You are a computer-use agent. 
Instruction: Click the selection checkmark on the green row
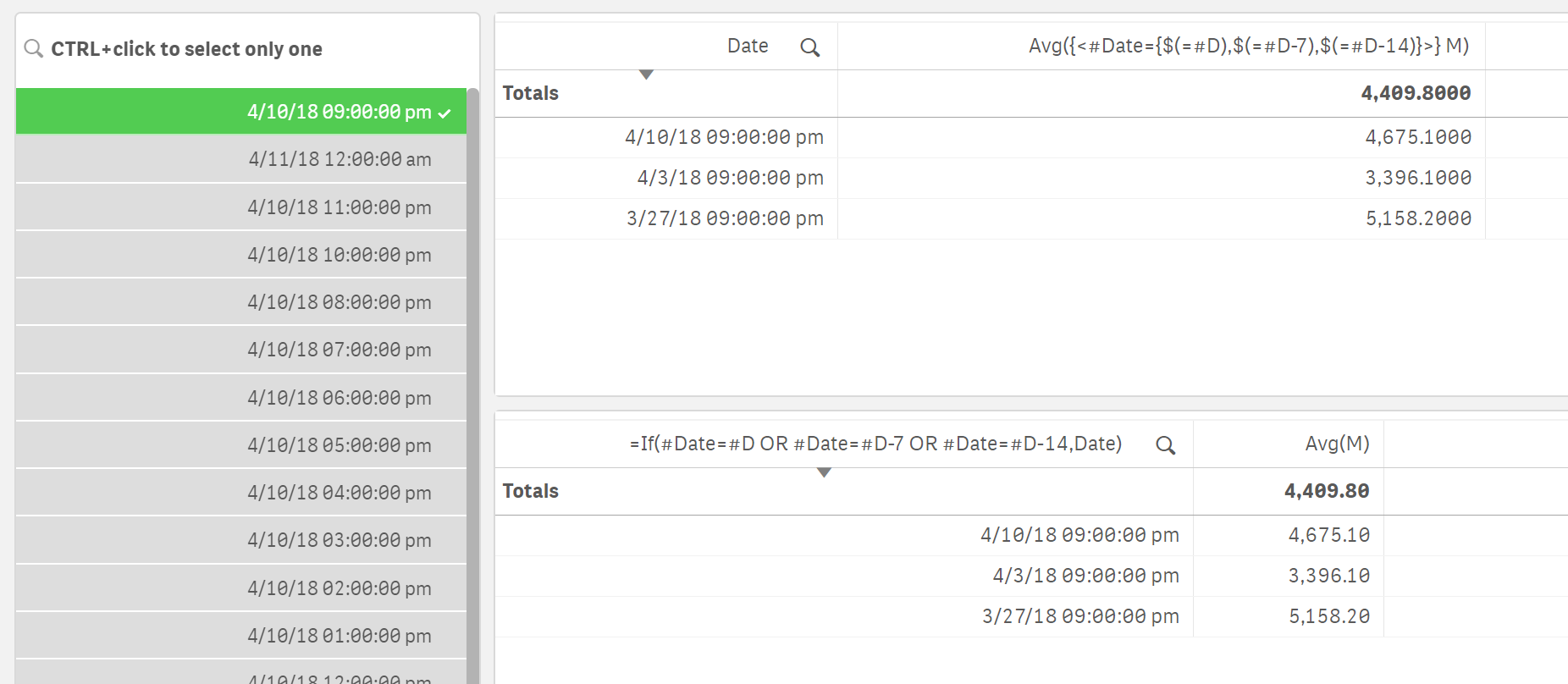[x=444, y=113]
